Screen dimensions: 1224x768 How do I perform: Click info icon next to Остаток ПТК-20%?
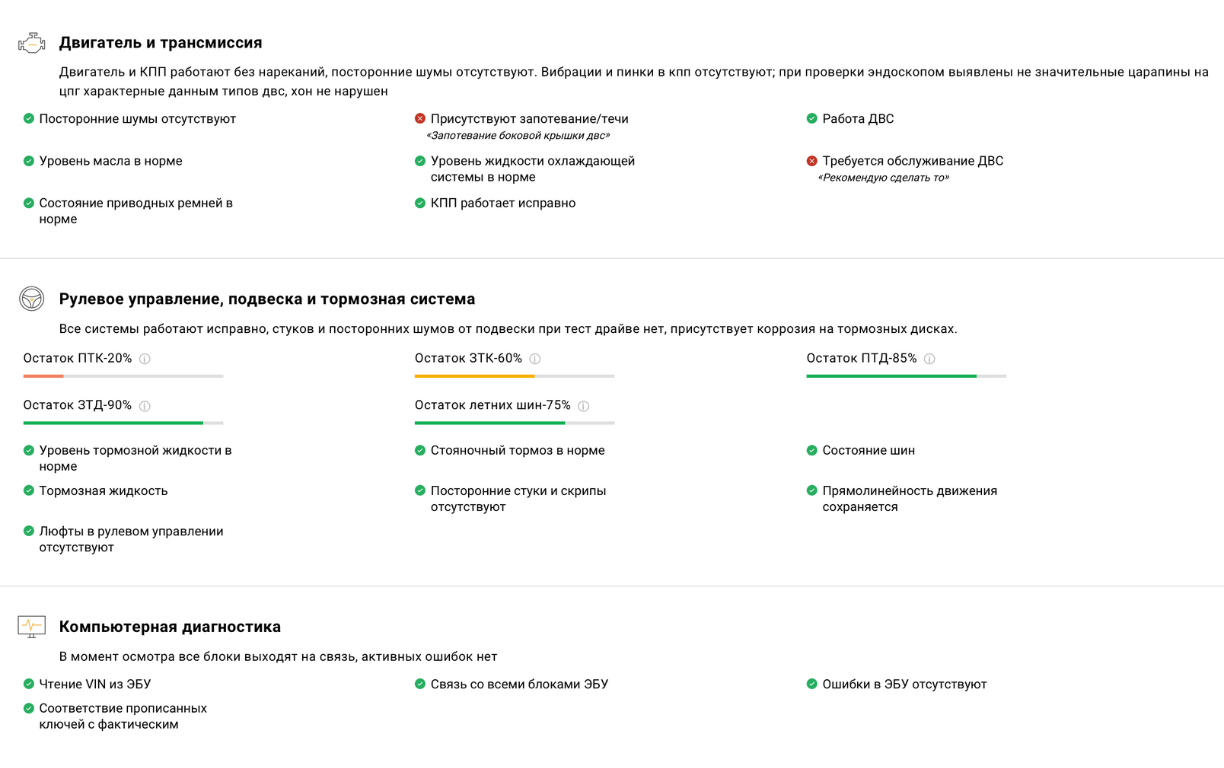[x=145, y=359]
